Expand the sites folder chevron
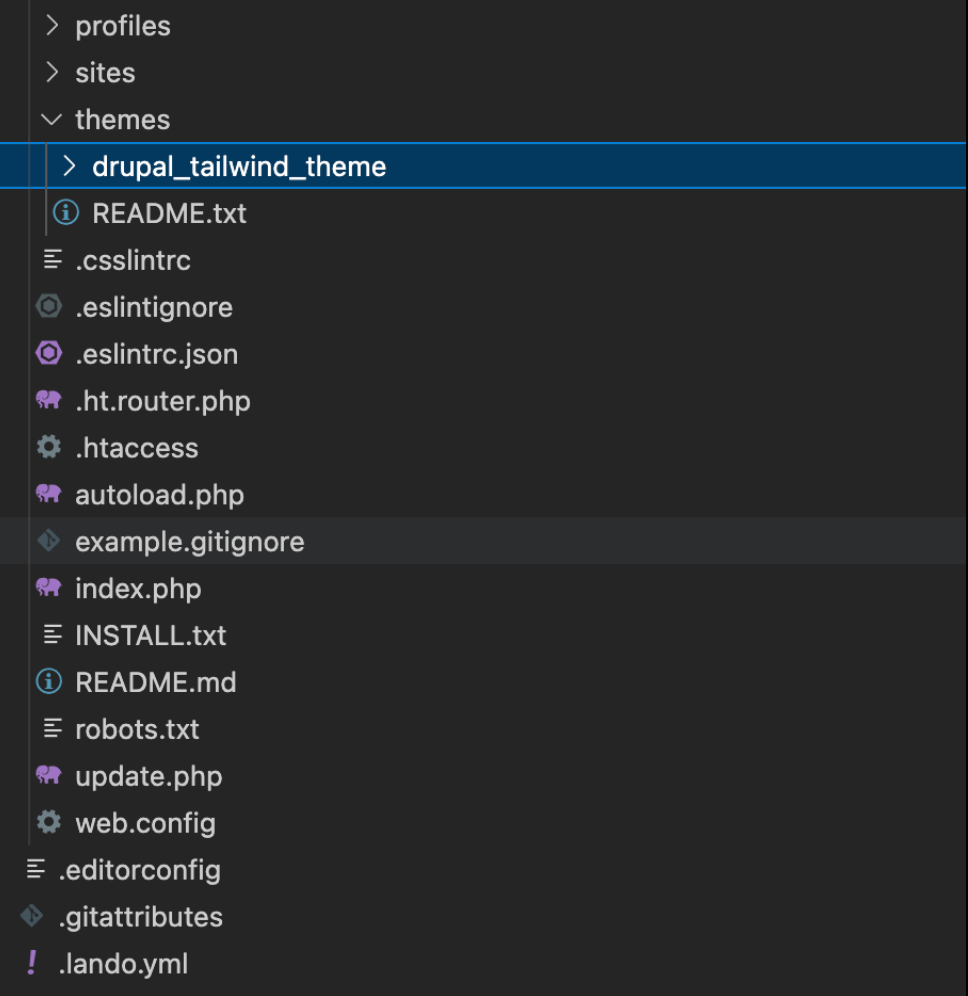968x996 pixels. pos(52,73)
